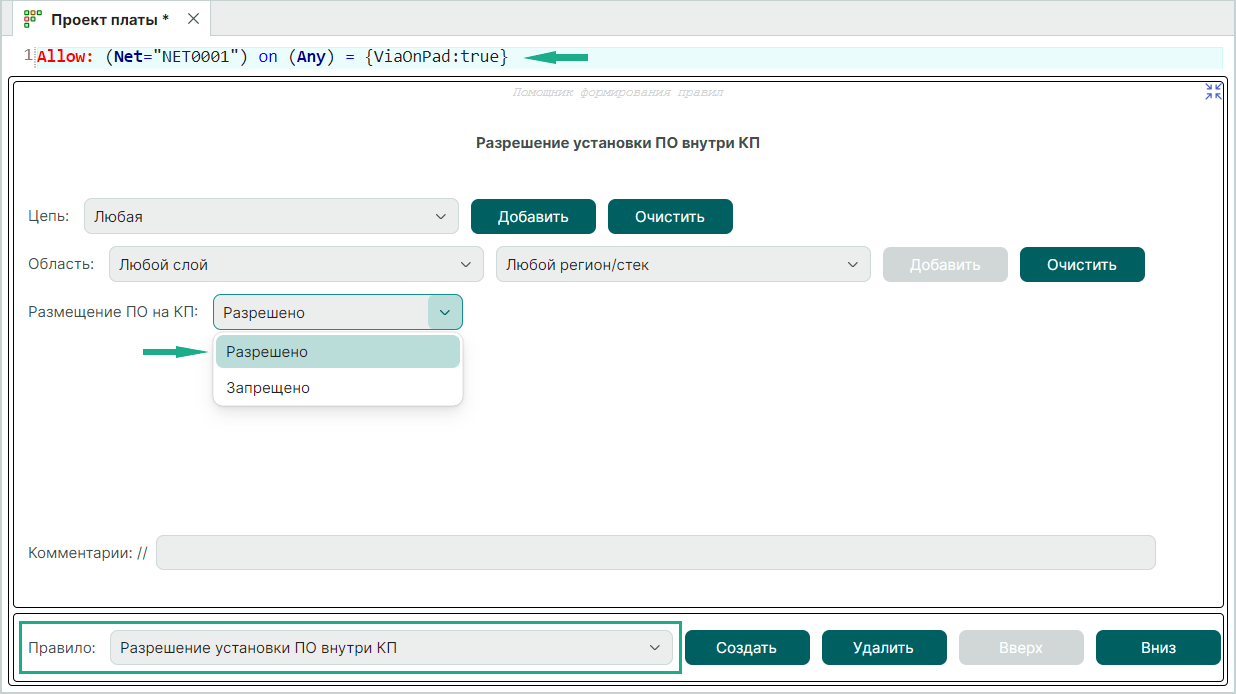
Task: Move rule down with Вниз button
Action: 1158,648
